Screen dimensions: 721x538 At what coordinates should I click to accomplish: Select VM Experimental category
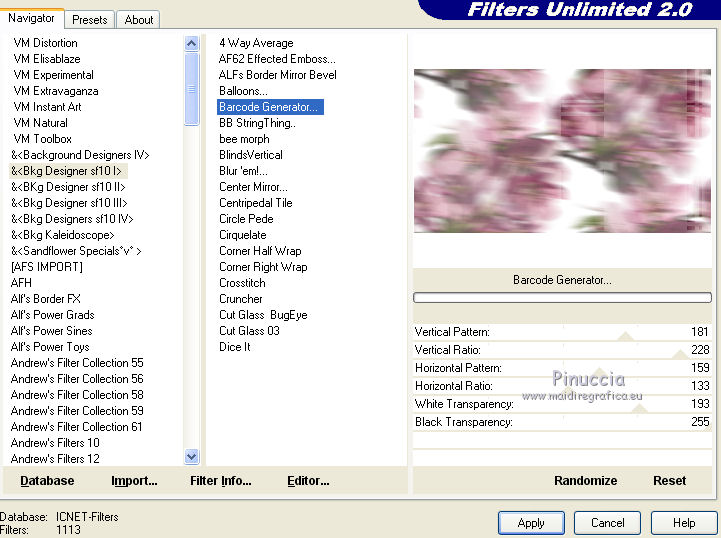pyautogui.click(x=53, y=75)
